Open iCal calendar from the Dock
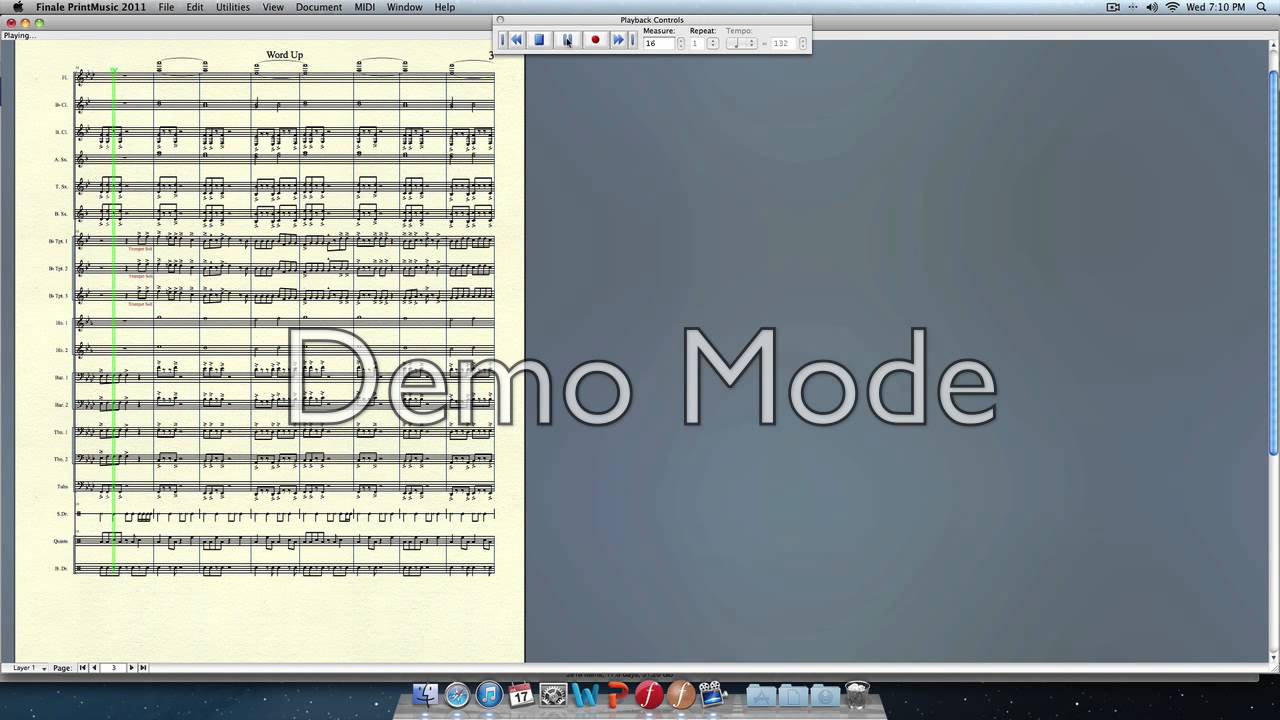Viewport: 1280px width, 720px height. 521,694
